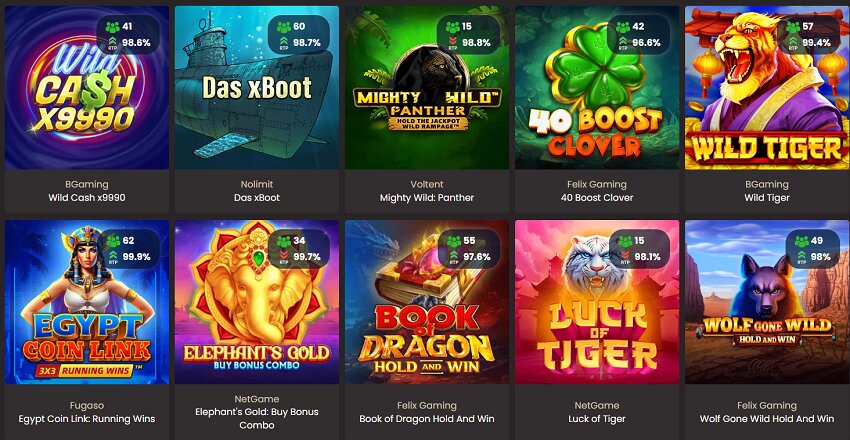Select the Felix Gaming provider under Book of Dragon

pyautogui.click(x=427, y=405)
